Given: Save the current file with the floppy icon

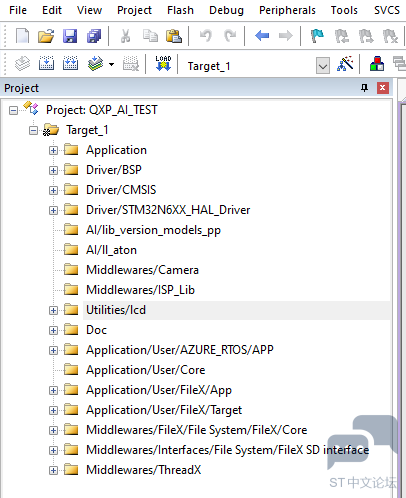Looking at the screenshot, I should tap(70, 36).
